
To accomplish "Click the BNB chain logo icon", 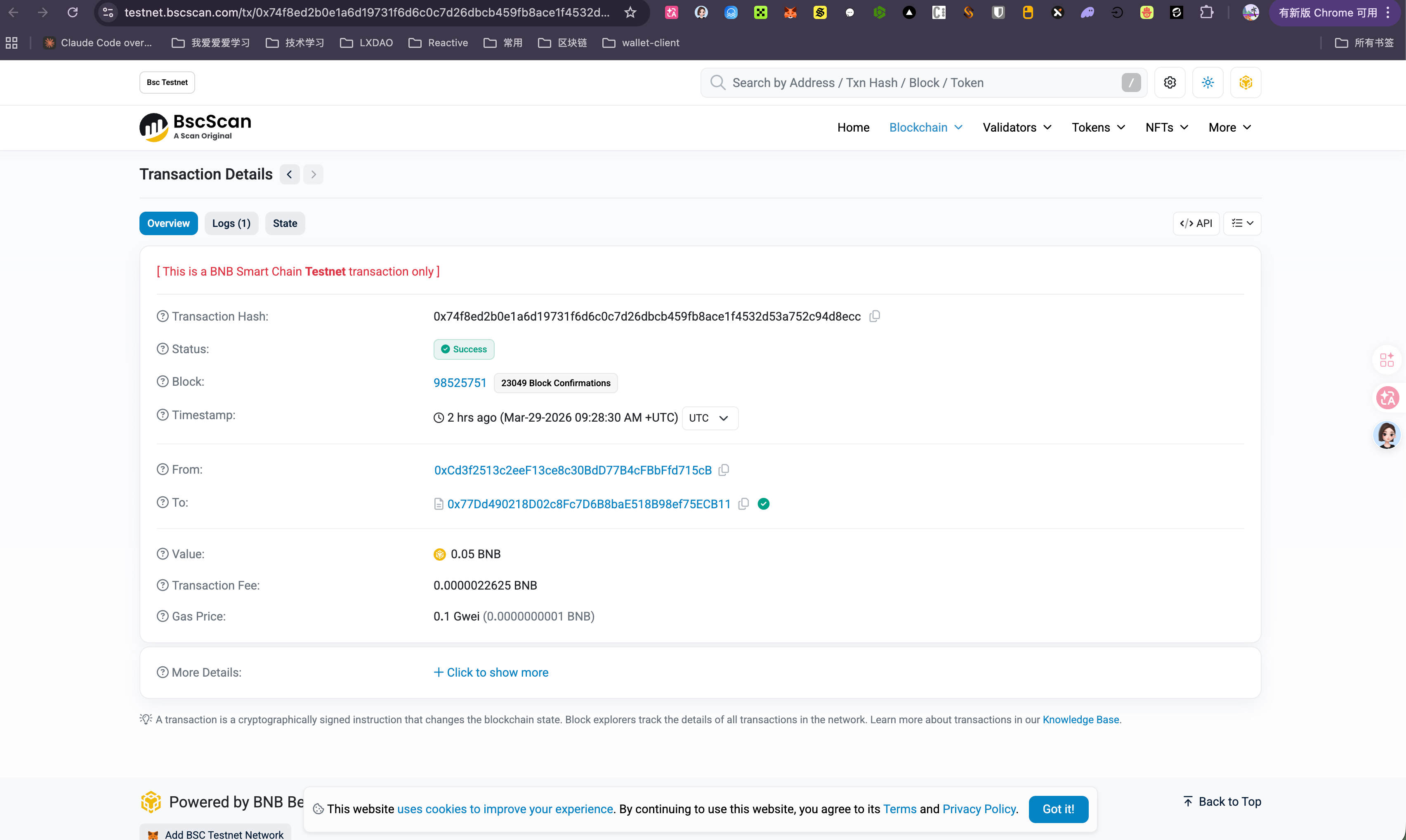I will point(1245,83).
